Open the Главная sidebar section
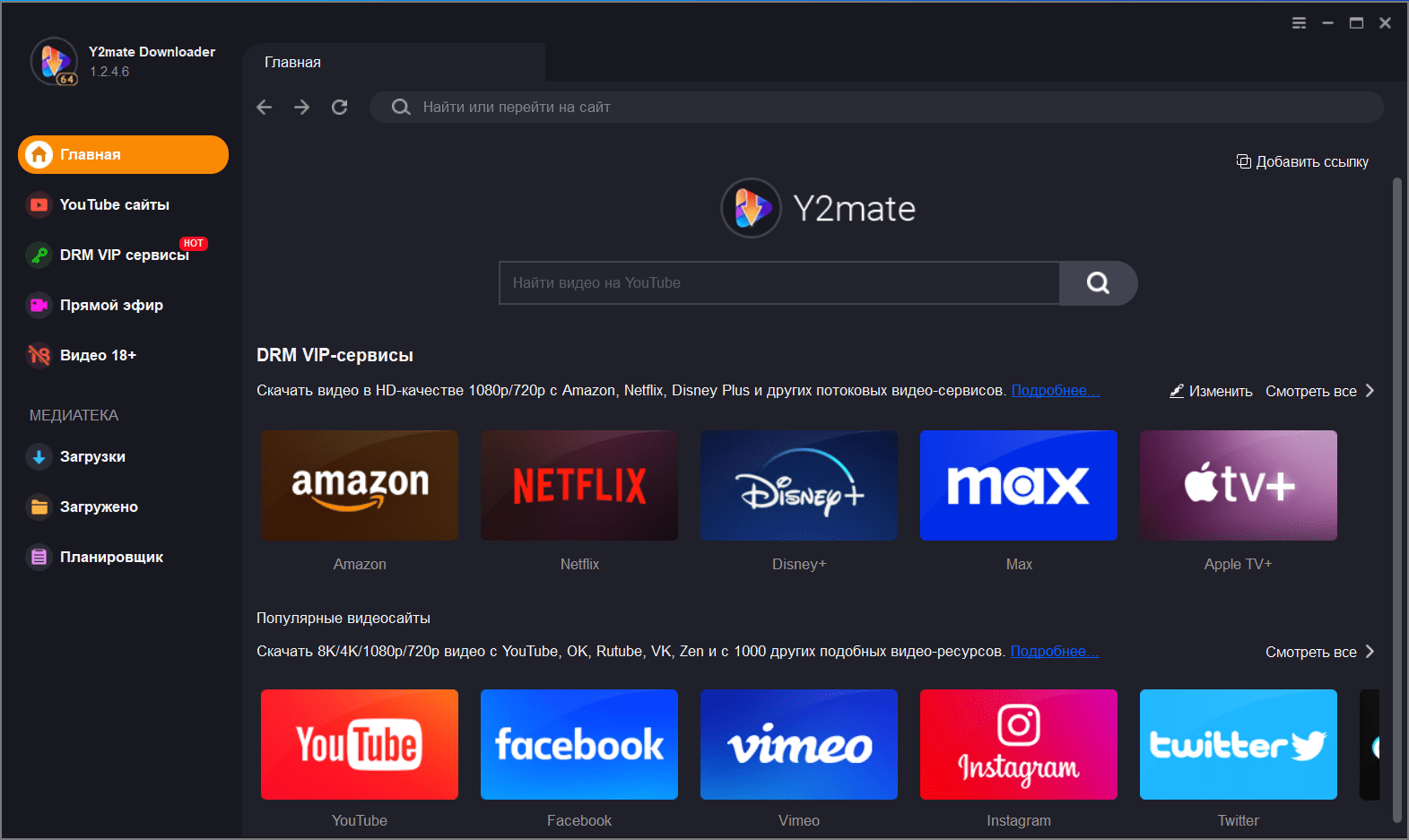The image size is (1409, 840). [x=123, y=155]
